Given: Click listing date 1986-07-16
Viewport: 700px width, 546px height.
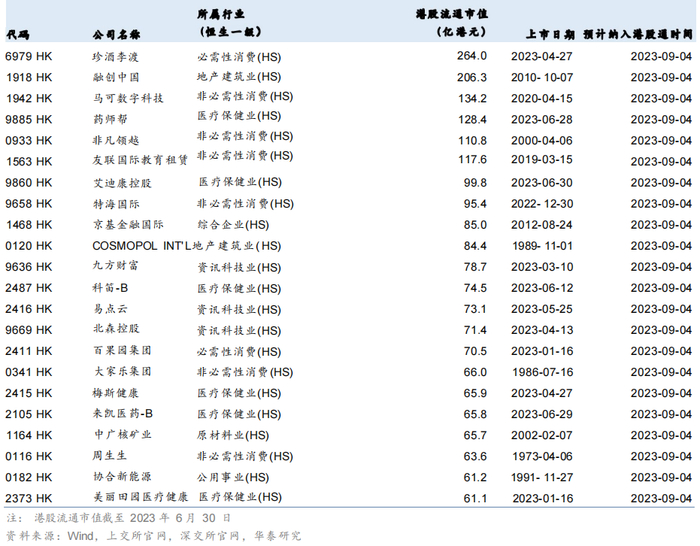Looking at the screenshot, I should point(542,372).
